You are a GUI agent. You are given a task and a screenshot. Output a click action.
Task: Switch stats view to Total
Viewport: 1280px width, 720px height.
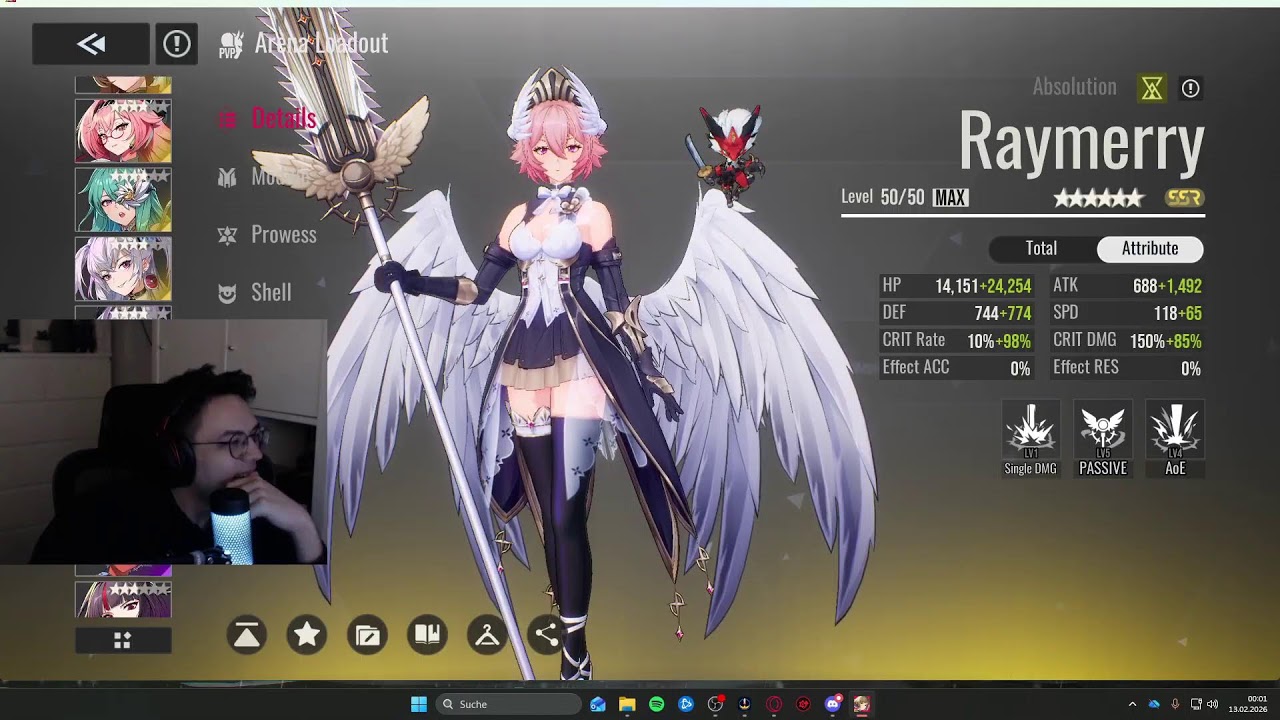click(x=1041, y=248)
